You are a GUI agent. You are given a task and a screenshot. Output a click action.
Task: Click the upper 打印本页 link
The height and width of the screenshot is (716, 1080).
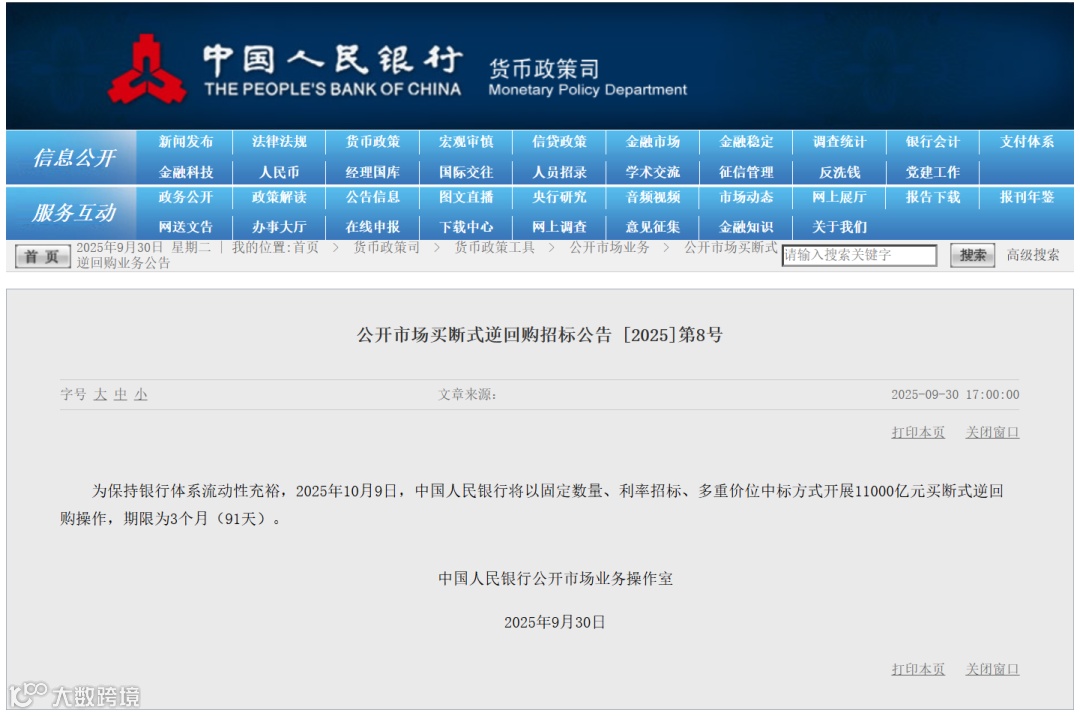918,432
